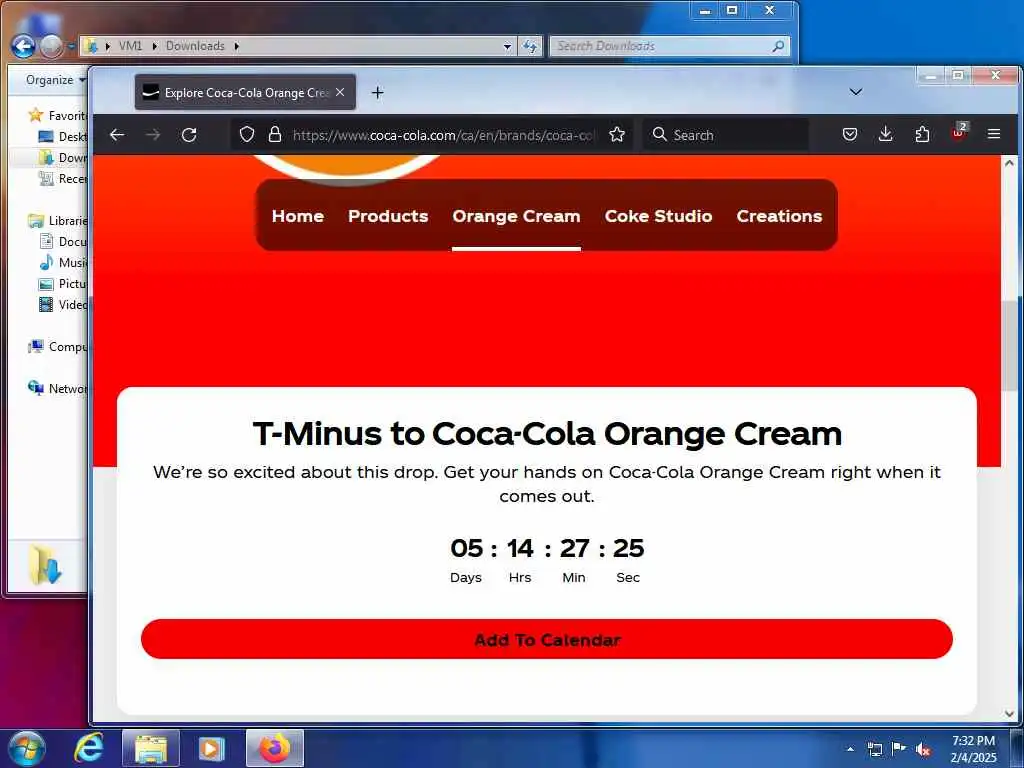The width and height of the screenshot is (1024, 768).
Task: Click the padlock site security icon
Action: 275,135
